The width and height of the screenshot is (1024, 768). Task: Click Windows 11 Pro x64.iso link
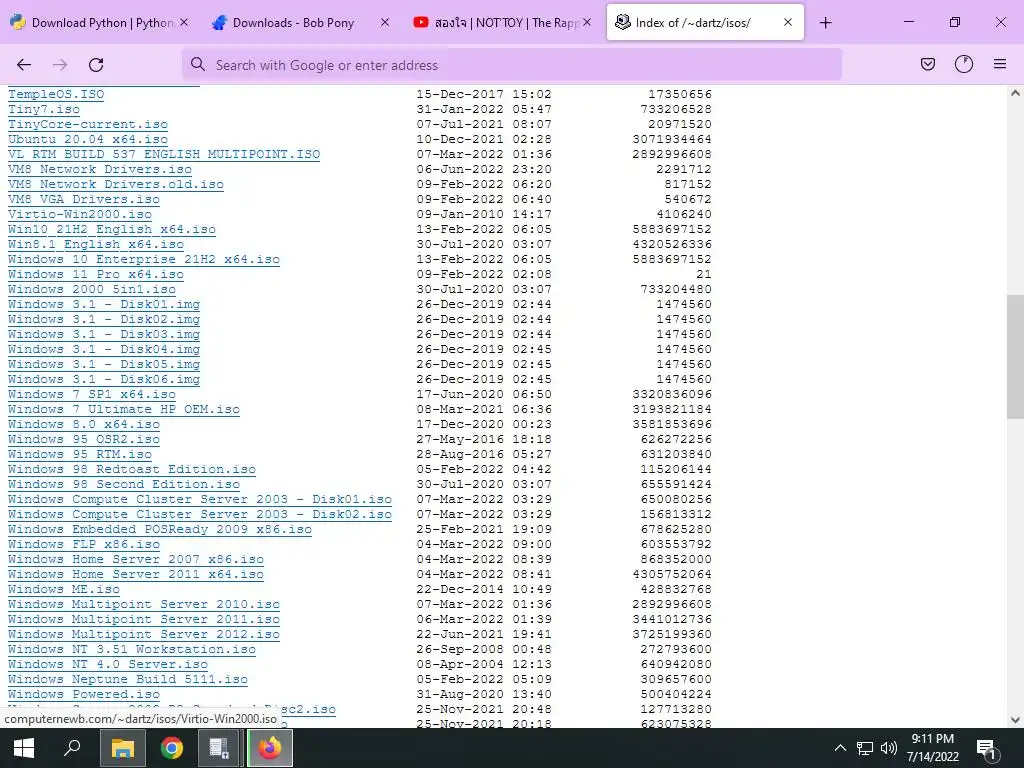[96, 274]
